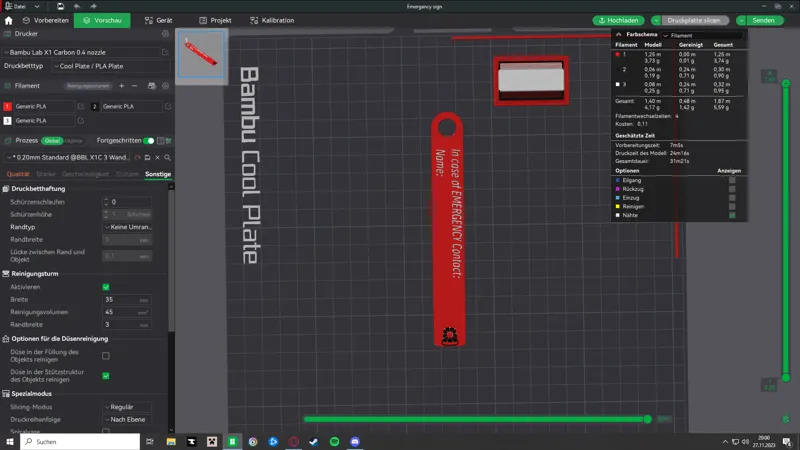Open the Projekt tab
This screenshot has width=800, height=450.
(x=215, y=20)
